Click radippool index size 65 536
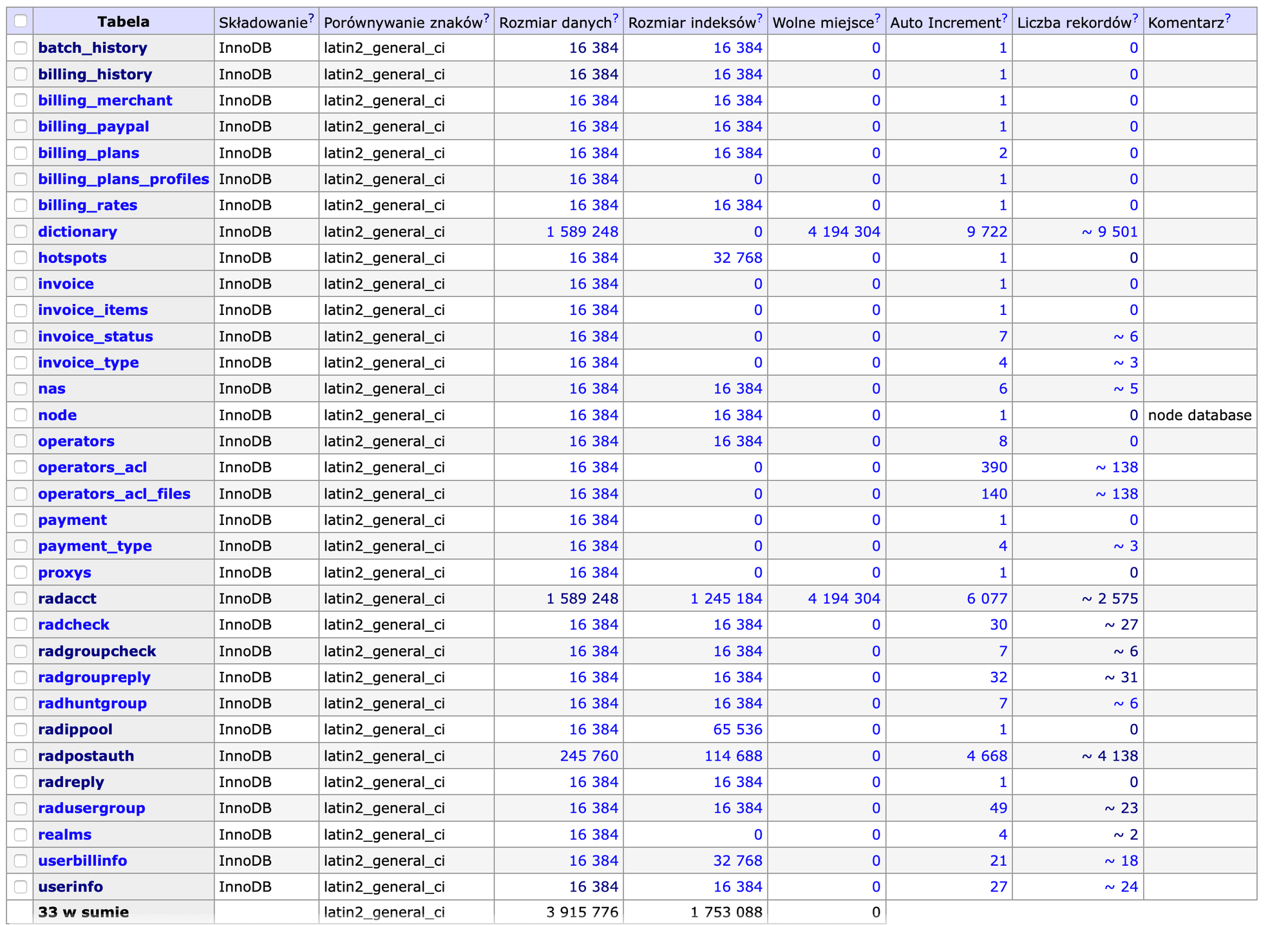 (x=737, y=729)
